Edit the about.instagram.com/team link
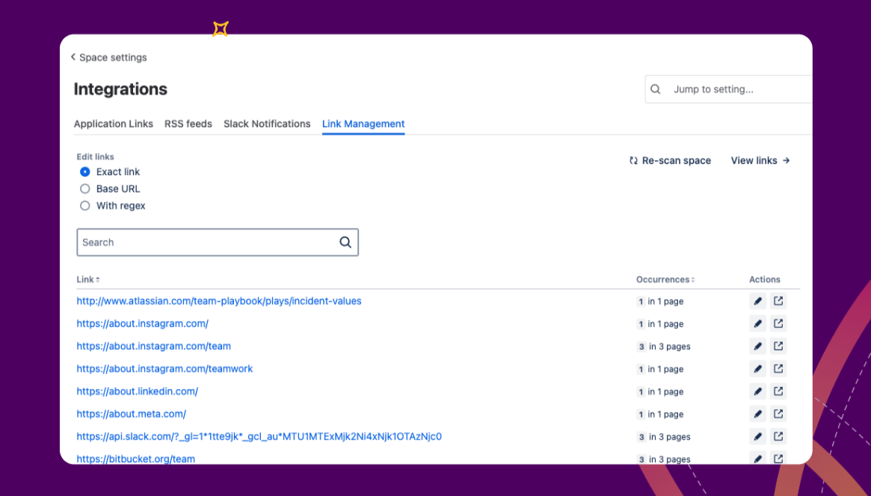The height and width of the screenshot is (496, 871). pos(758,346)
